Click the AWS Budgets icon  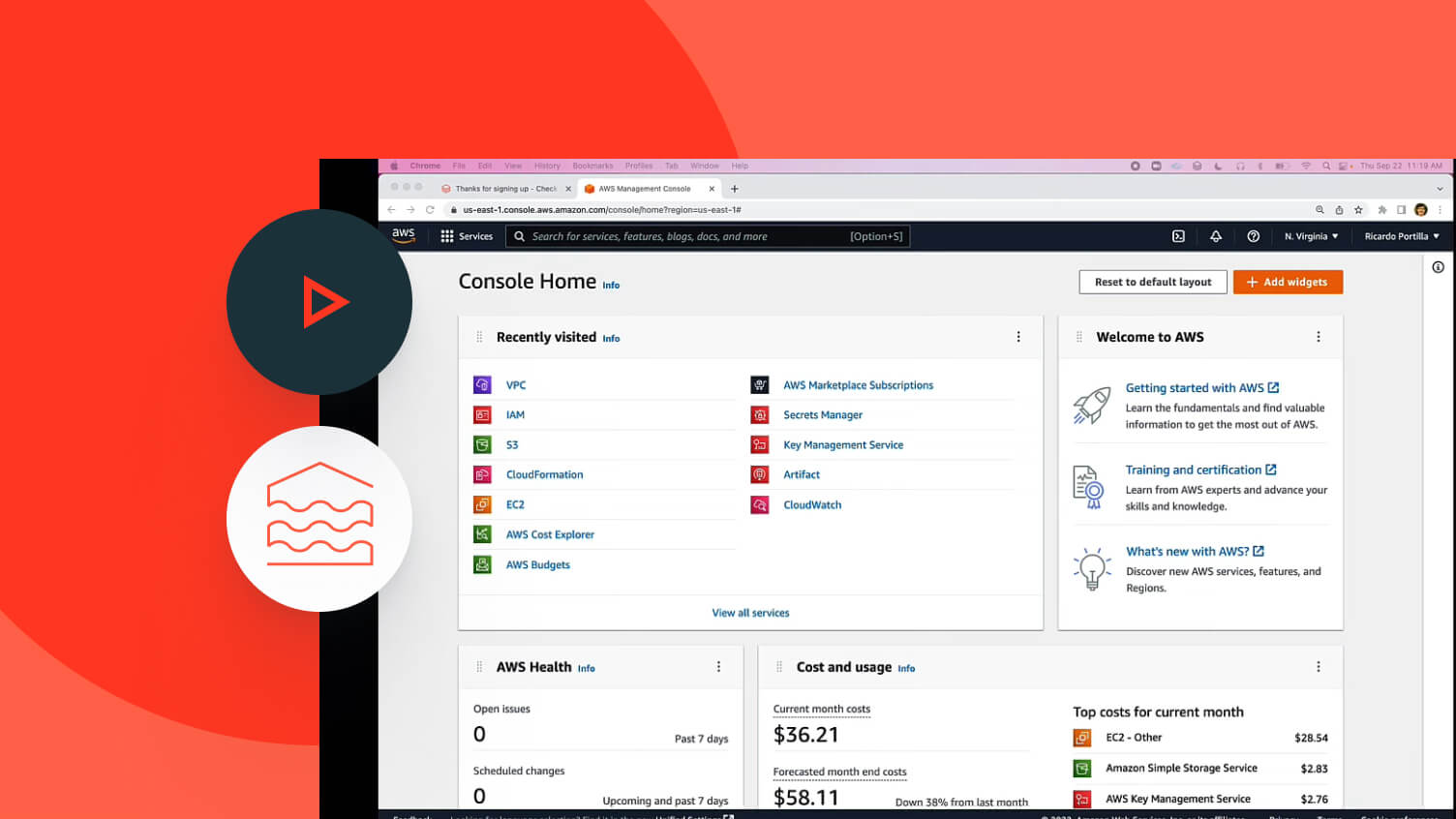click(x=482, y=564)
